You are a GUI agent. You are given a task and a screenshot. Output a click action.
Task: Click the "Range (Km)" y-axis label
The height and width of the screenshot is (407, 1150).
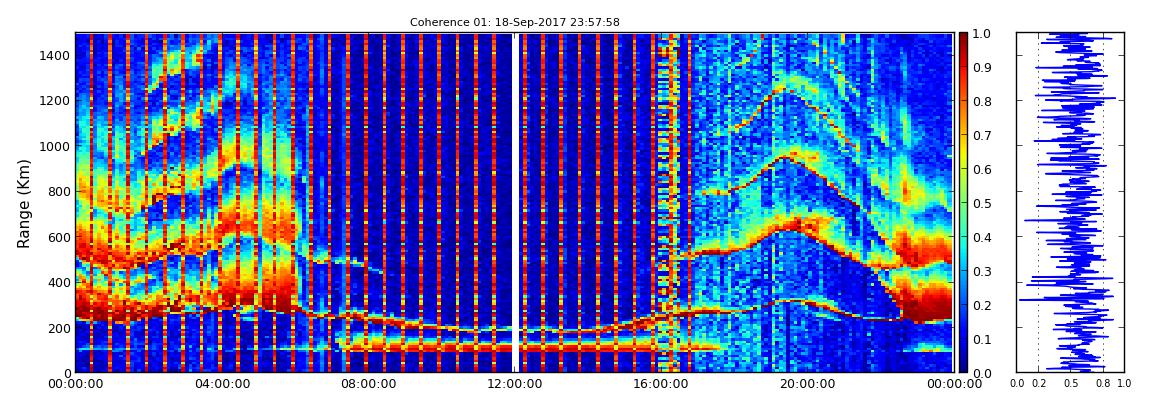pos(24,202)
